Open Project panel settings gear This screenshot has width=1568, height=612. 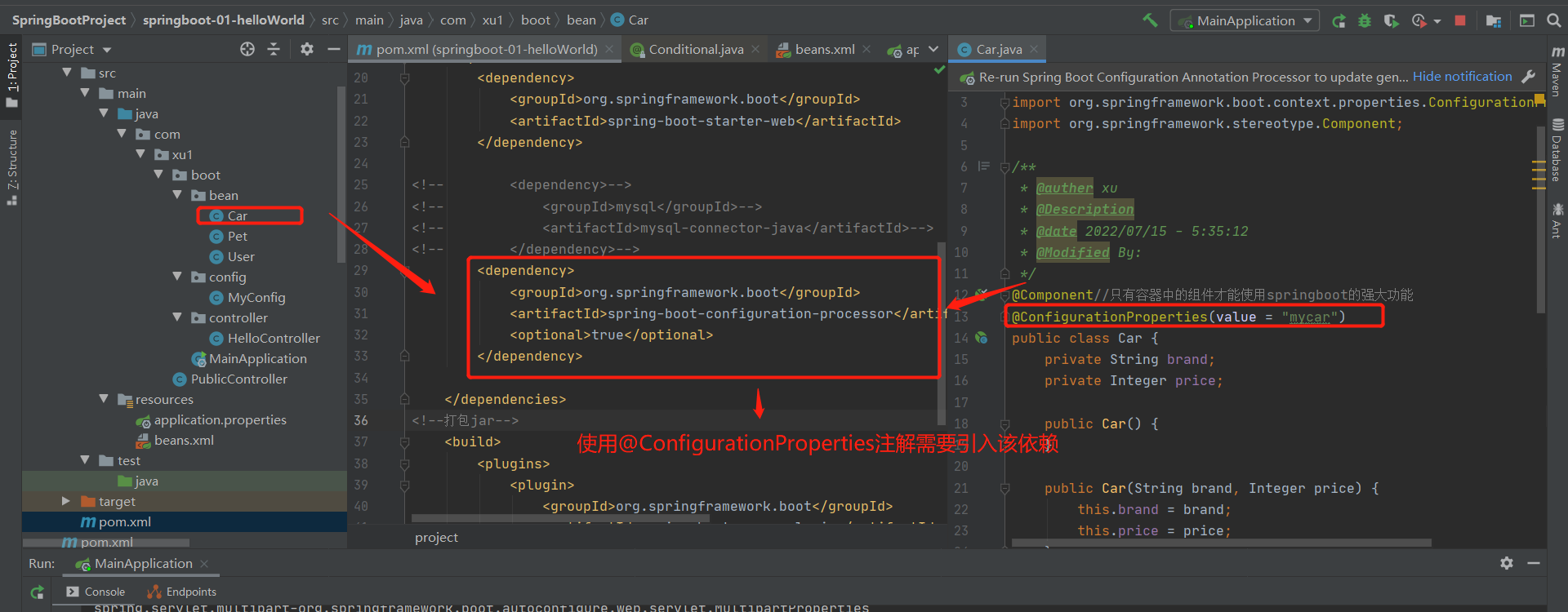[x=307, y=49]
